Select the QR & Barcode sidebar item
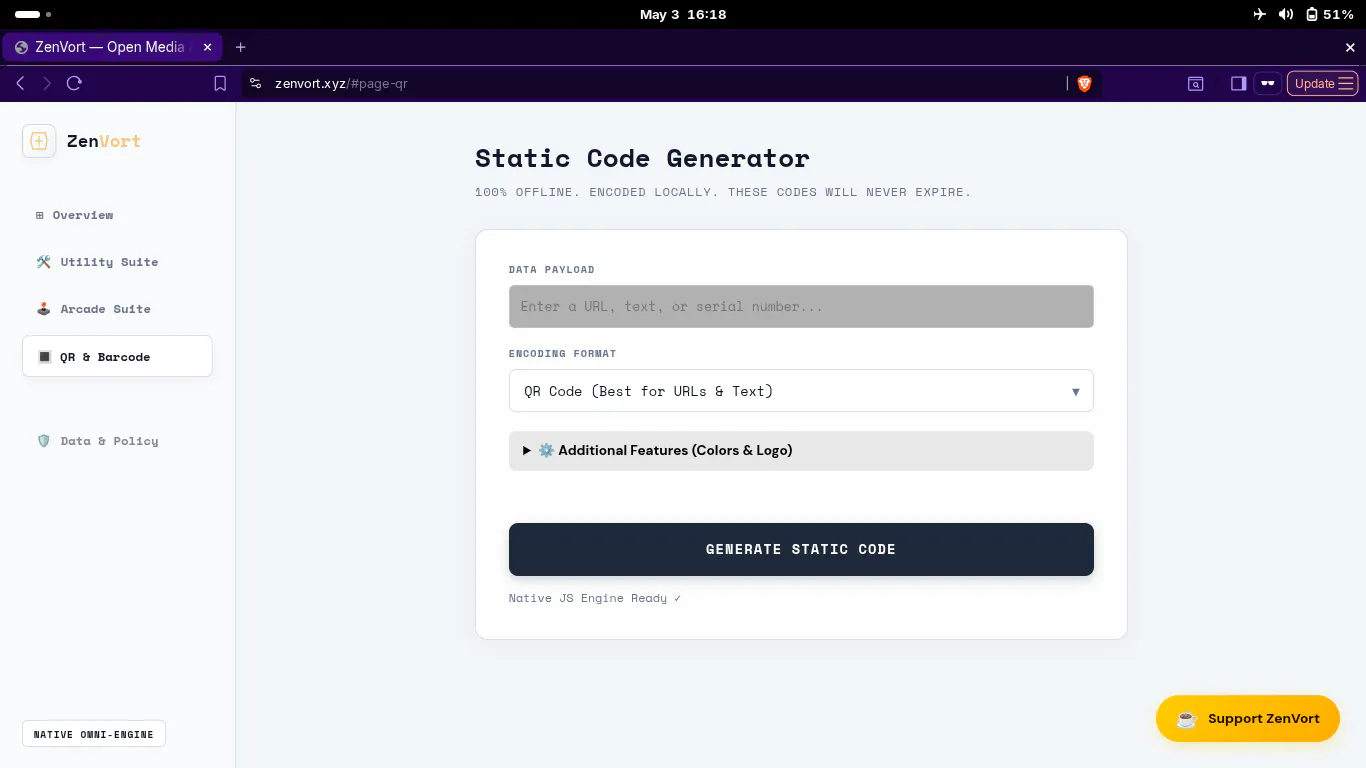 click(118, 357)
